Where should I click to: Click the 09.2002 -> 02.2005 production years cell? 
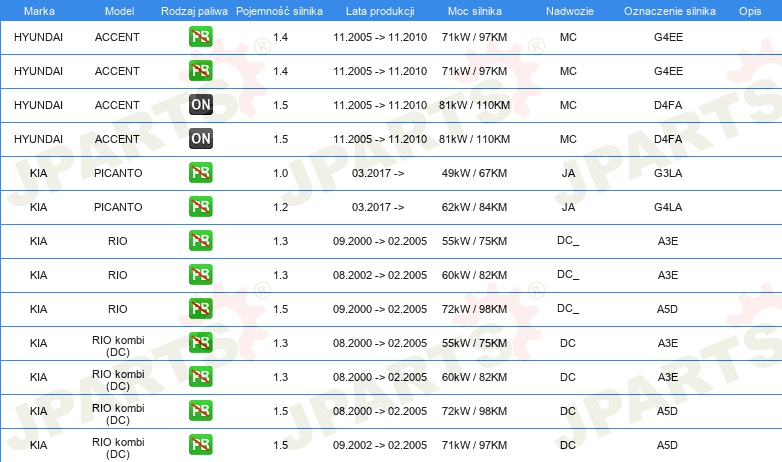coord(380,445)
